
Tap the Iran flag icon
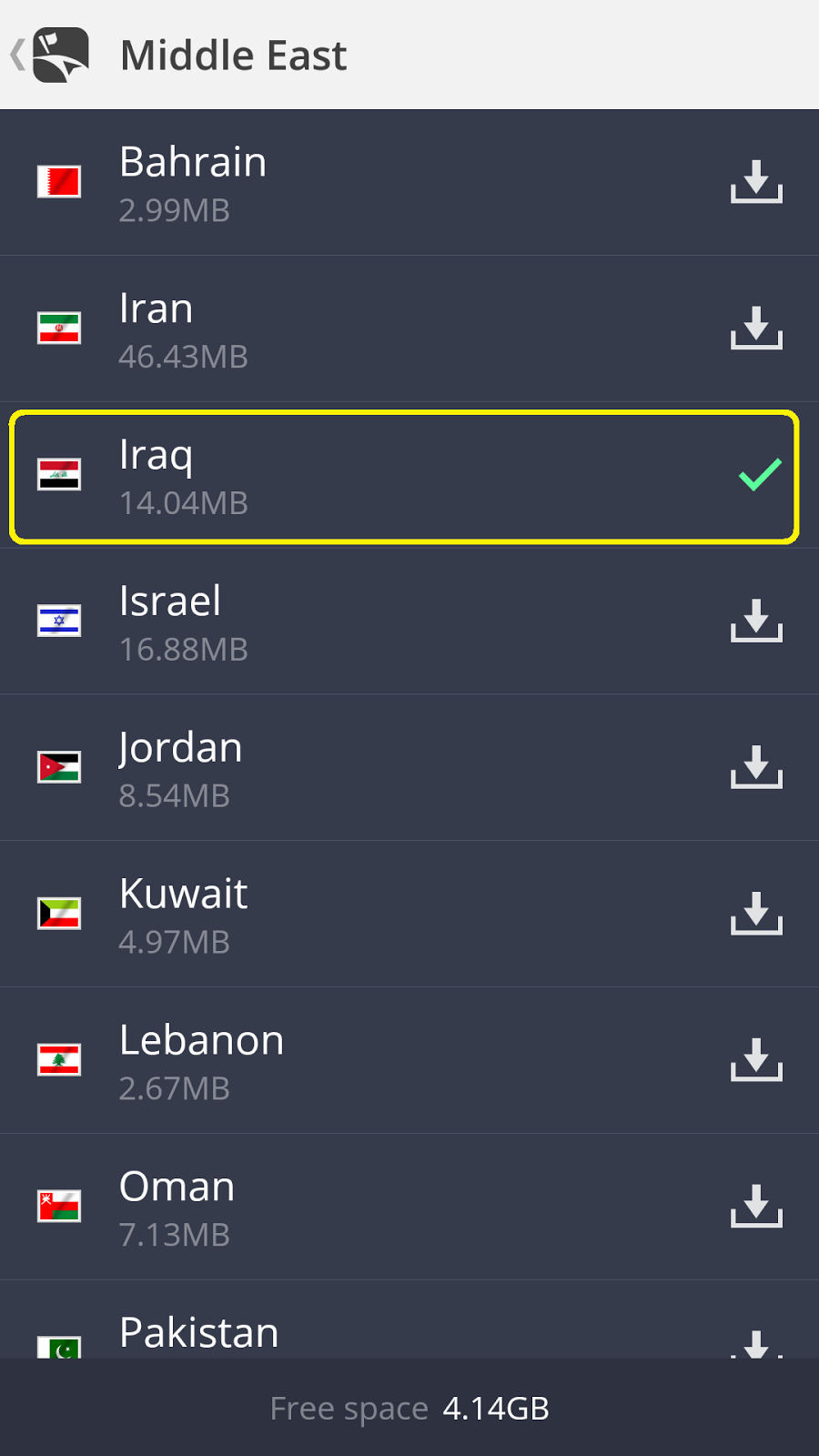[x=59, y=328]
